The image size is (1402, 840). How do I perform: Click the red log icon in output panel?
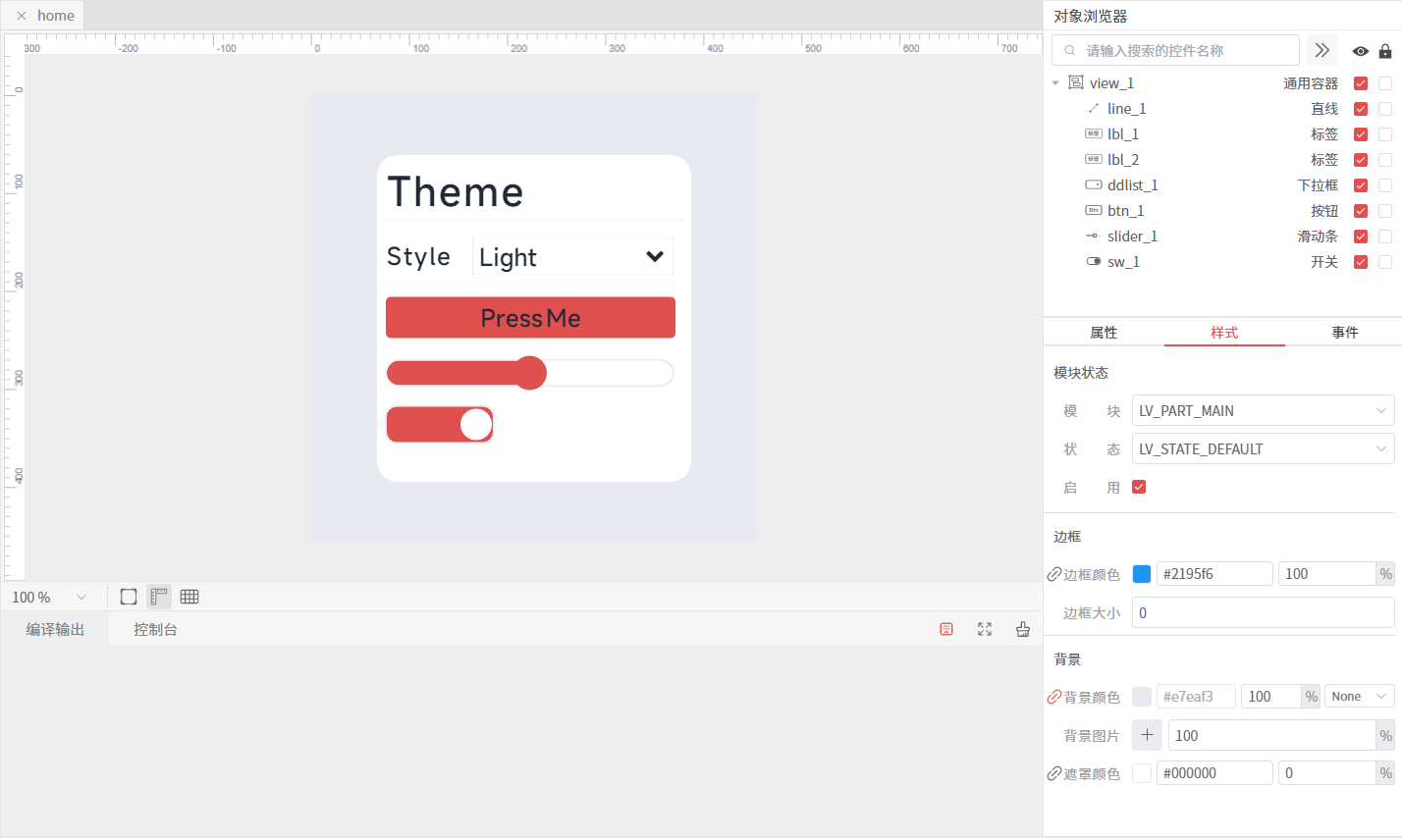946,629
